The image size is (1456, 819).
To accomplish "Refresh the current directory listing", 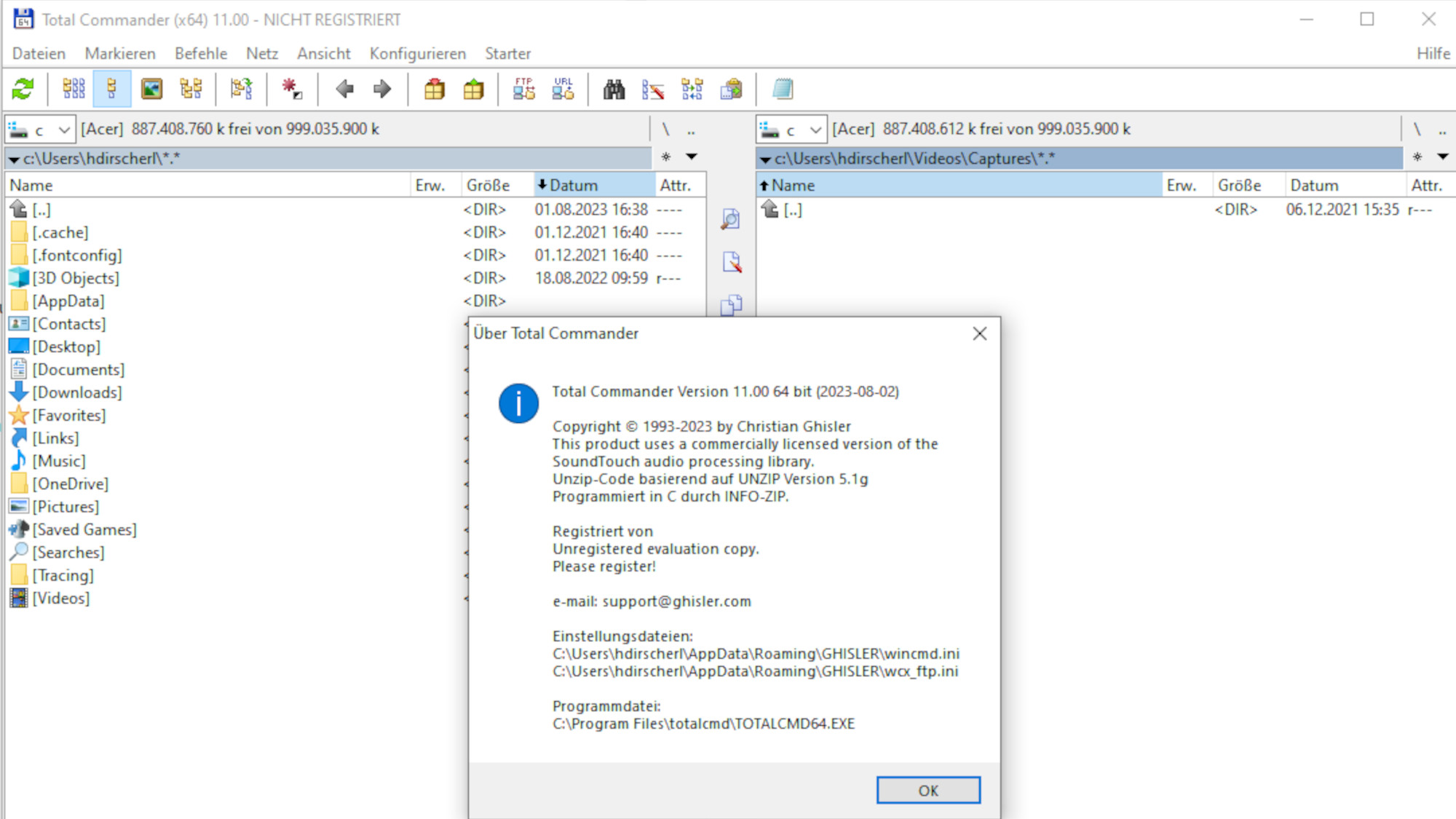I will click(x=22, y=89).
